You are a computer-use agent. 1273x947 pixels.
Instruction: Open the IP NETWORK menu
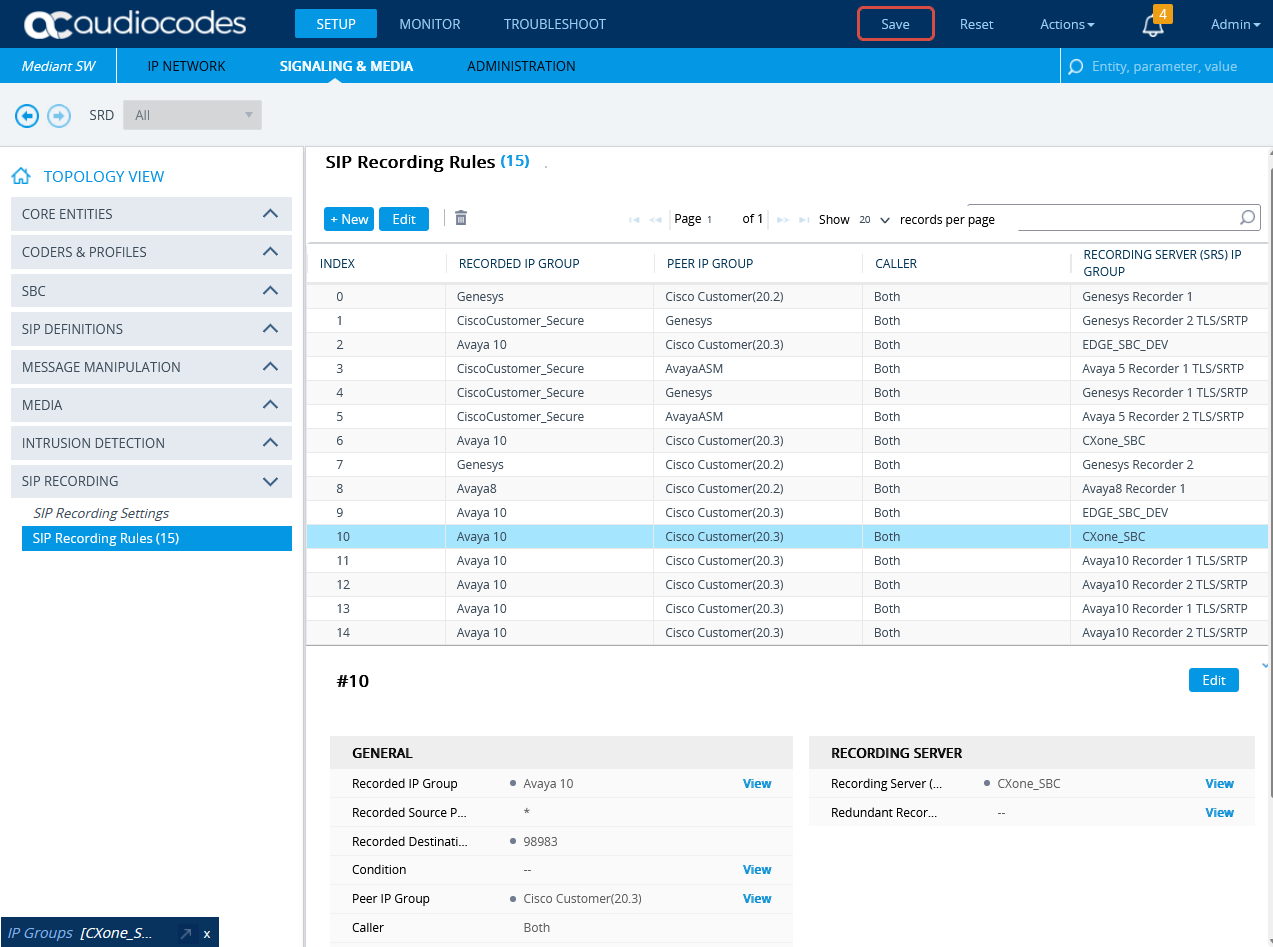(x=187, y=66)
